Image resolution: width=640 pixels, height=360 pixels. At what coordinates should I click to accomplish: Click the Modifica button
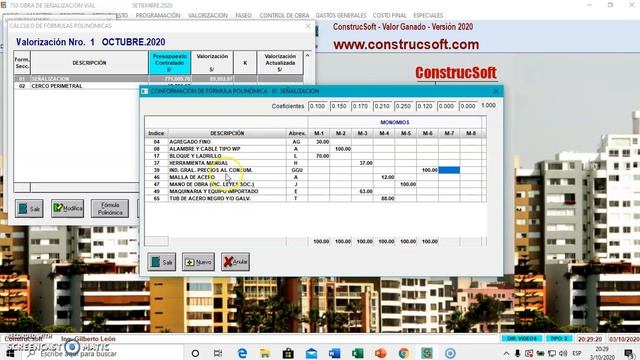click(x=68, y=208)
